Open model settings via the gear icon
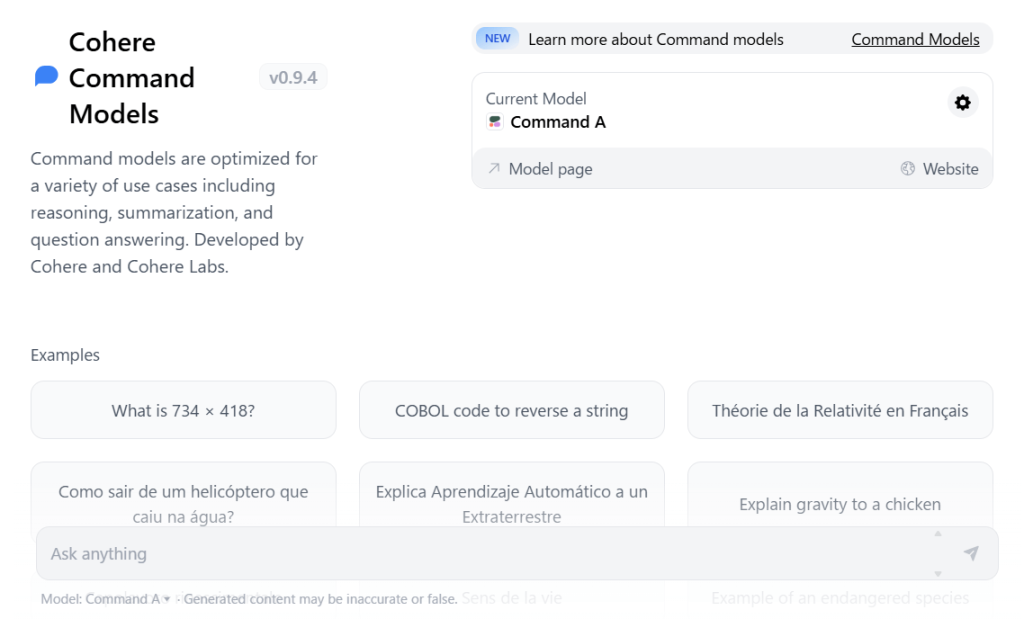1024x619 pixels. click(x=962, y=103)
